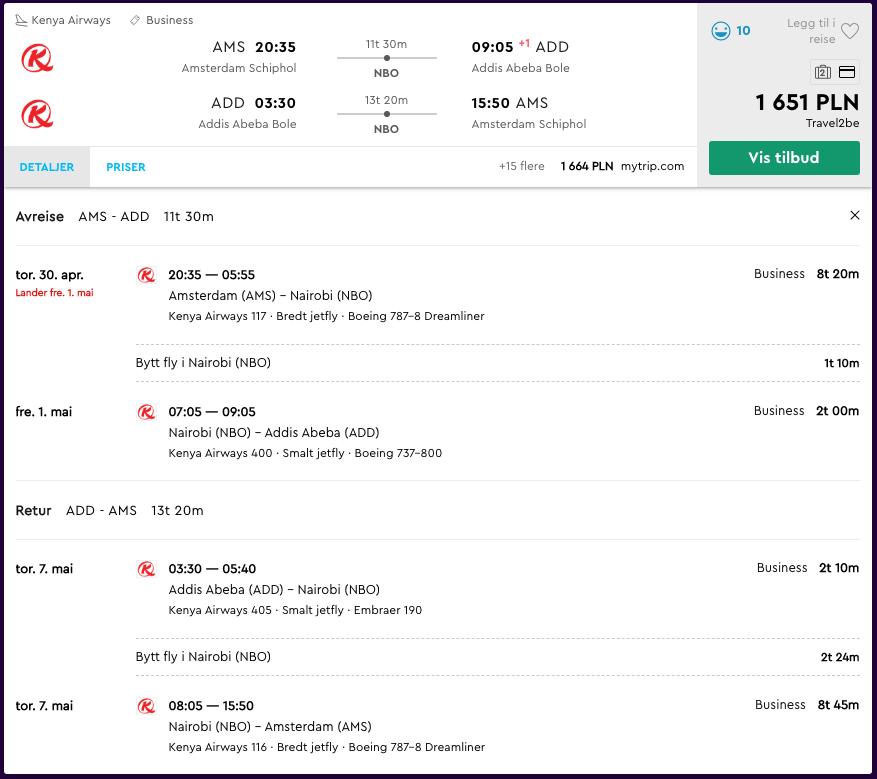Click airline logo for flight Kenya Airways 116
The width and height of the screenshot is (877, 779).
coord(146,706)
